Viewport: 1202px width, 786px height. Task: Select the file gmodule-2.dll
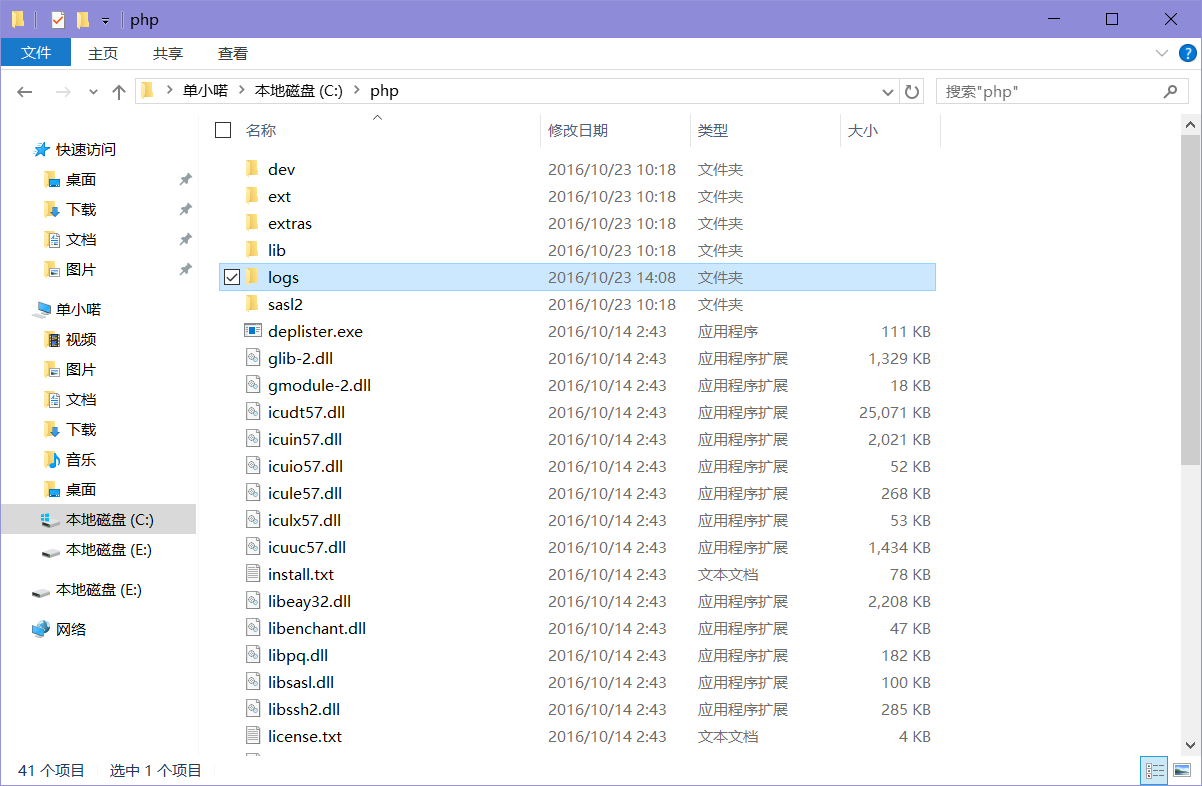(319, 385)
